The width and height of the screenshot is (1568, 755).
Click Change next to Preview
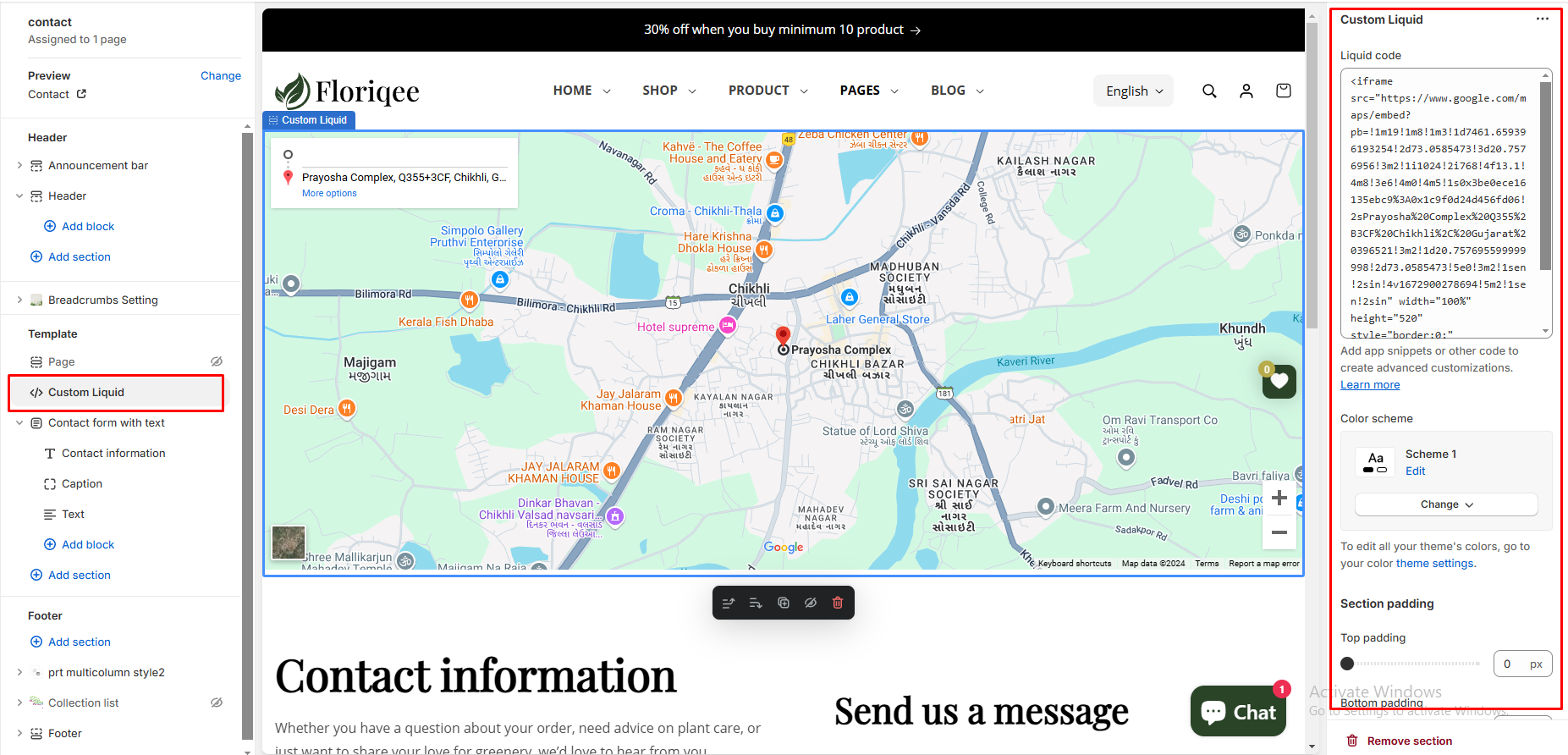point(221,75)
